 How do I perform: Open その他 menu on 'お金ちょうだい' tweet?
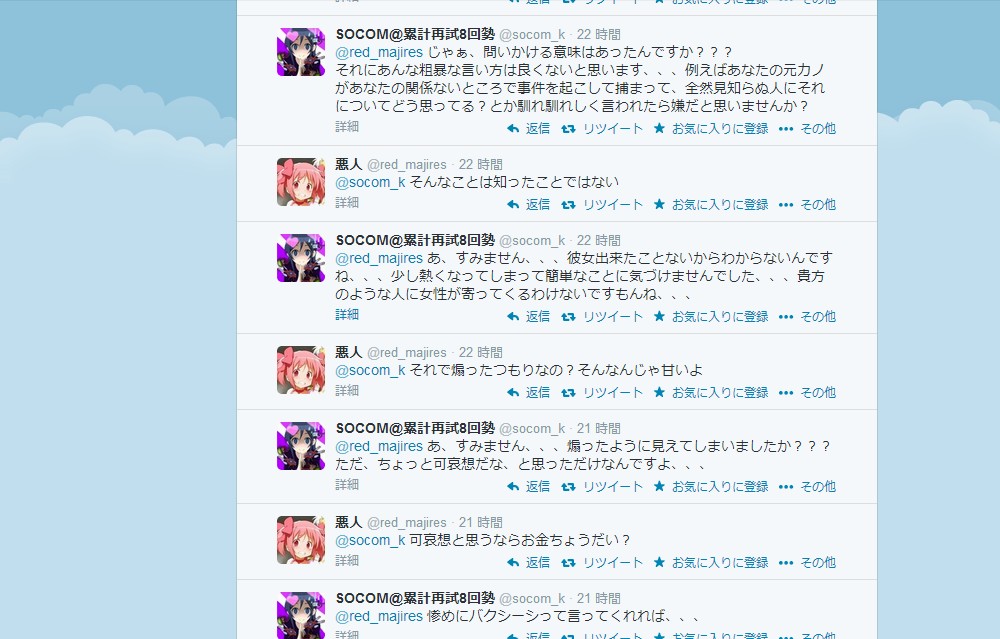807,563
